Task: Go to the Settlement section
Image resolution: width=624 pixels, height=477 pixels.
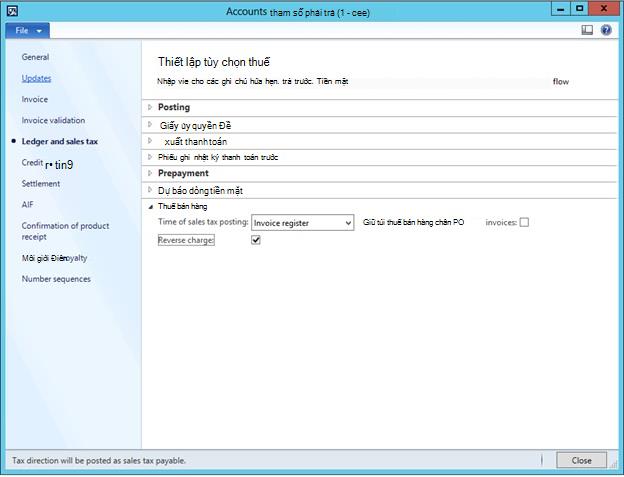Action: coord(41,183)
